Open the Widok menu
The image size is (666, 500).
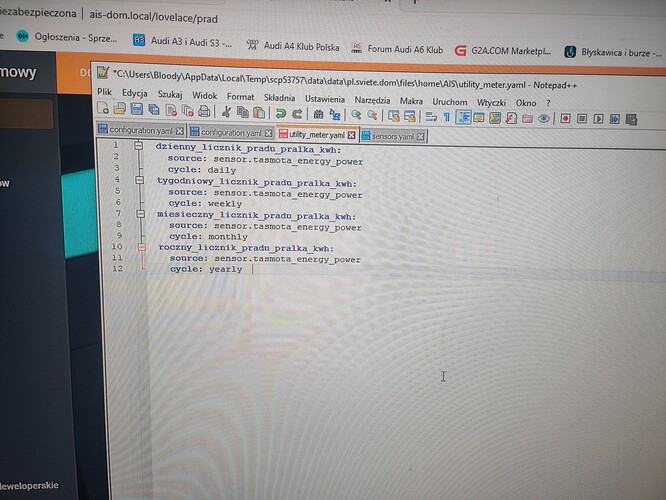[x=204, y=96]
